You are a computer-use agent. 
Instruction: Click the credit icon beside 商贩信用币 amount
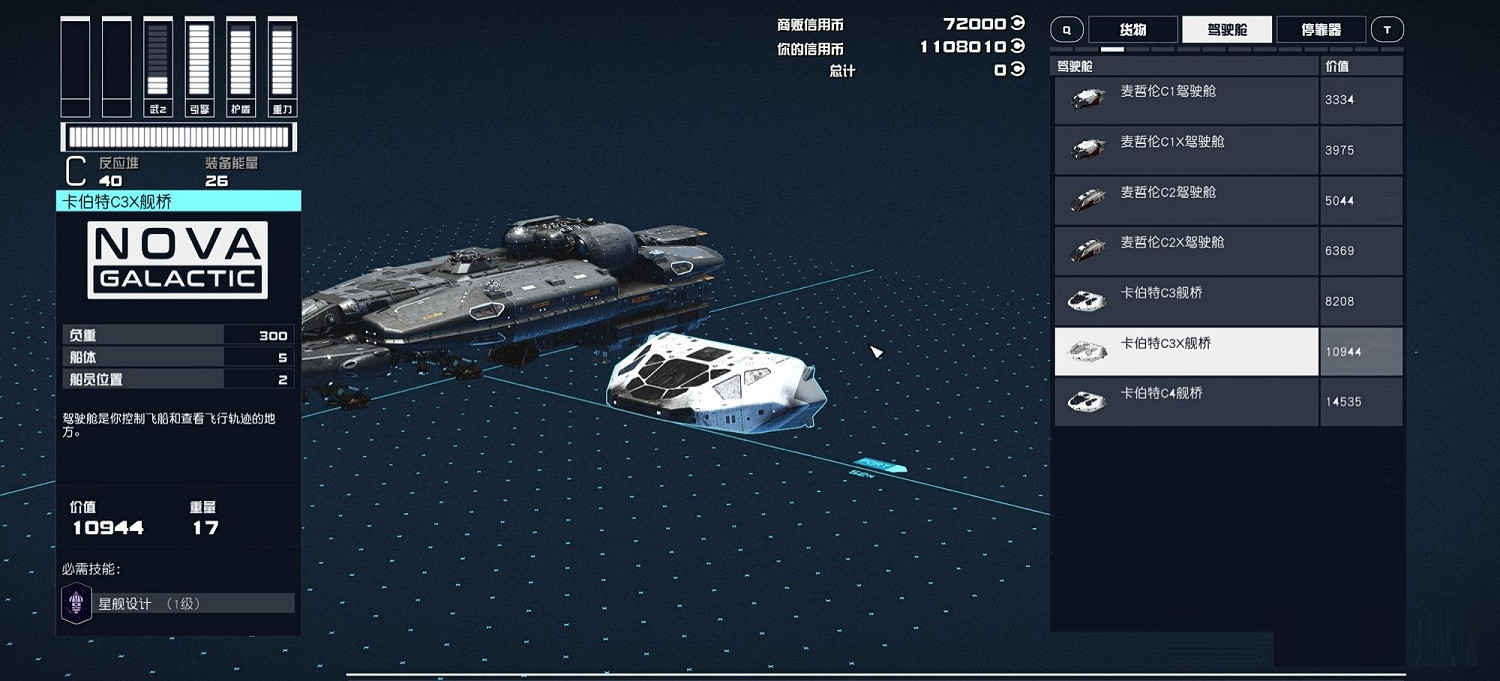(1018, 24)
